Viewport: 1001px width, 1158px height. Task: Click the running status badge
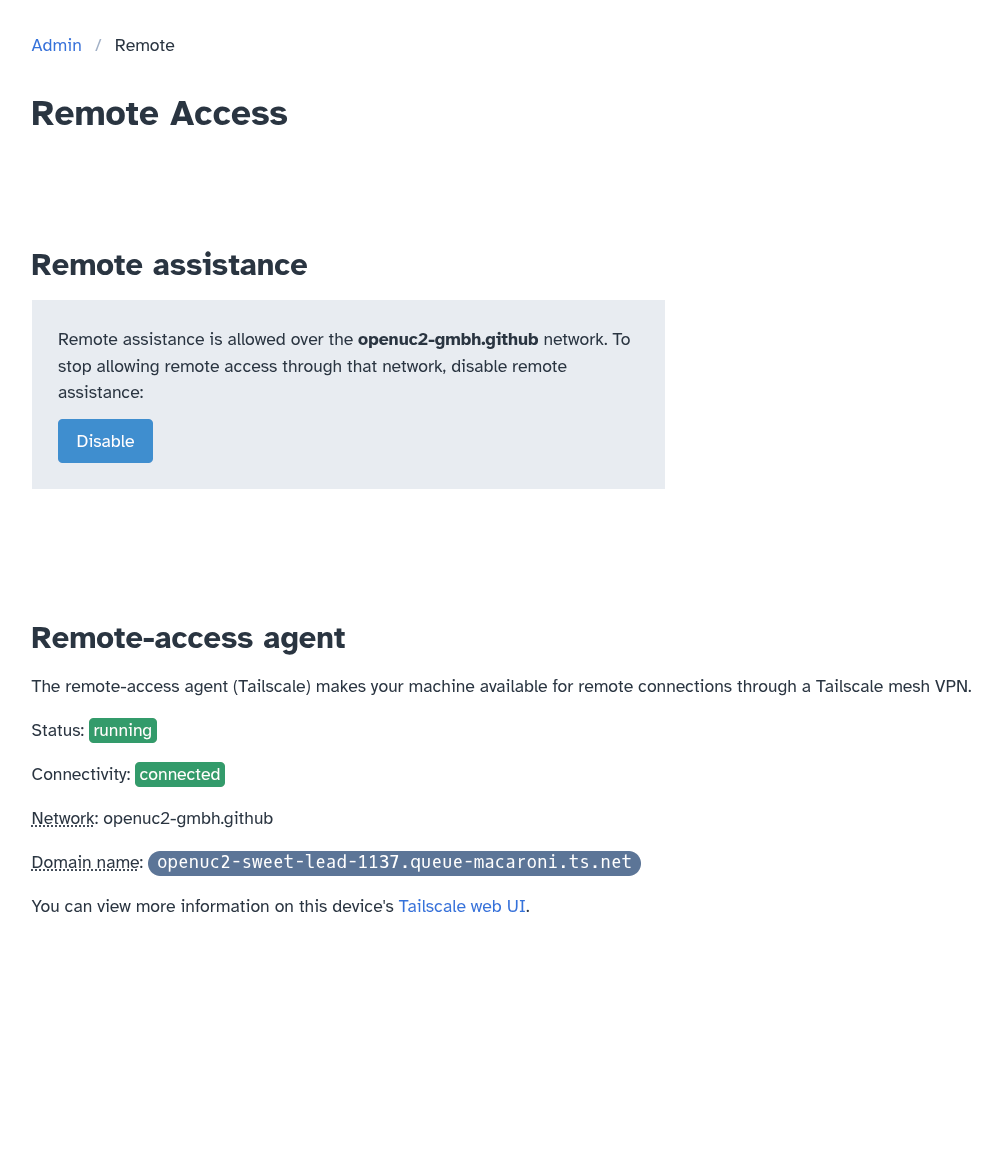pyautogui.click(x=122, y=730)
